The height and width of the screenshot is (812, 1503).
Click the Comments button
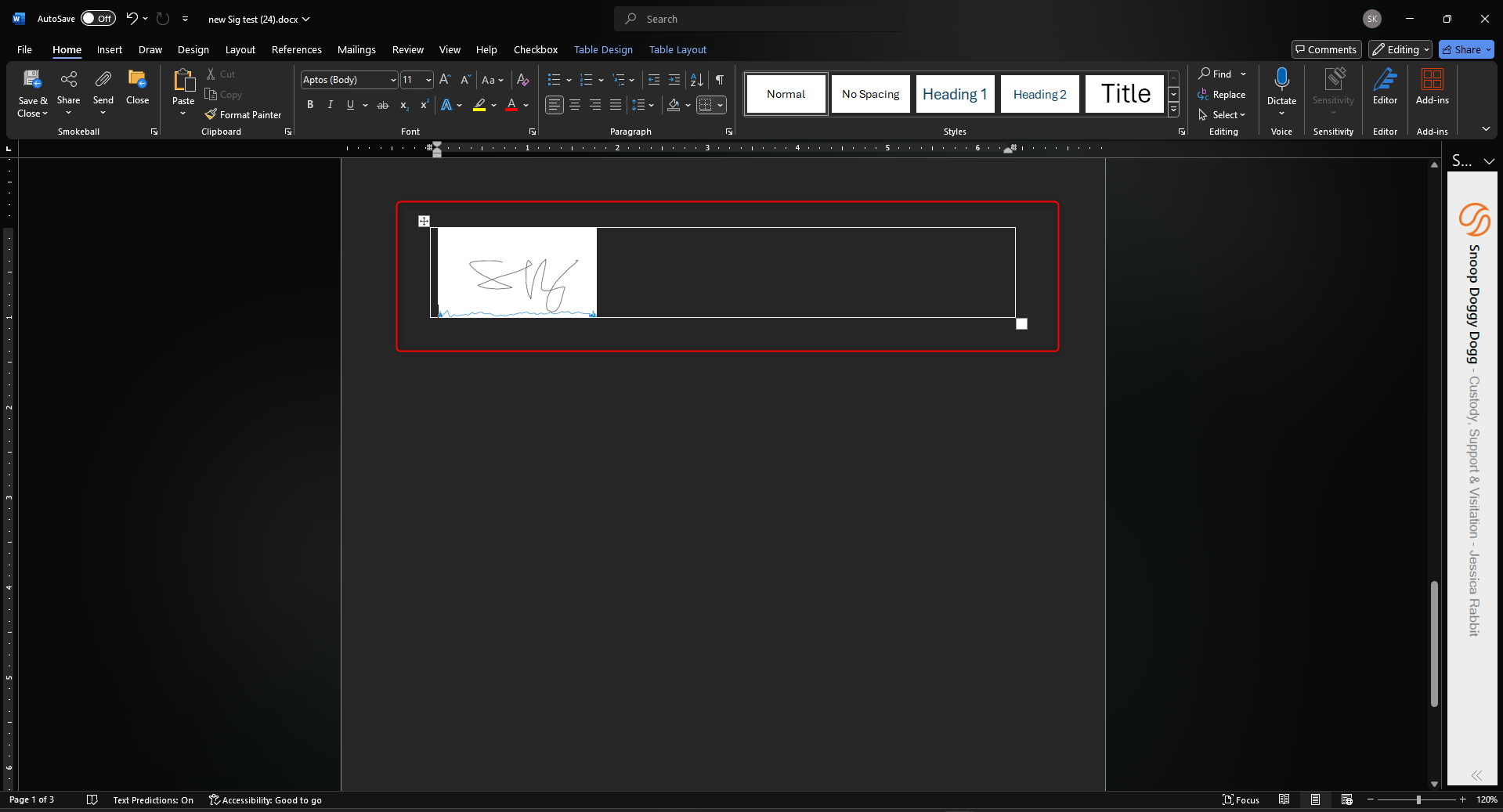(1326, 49)
